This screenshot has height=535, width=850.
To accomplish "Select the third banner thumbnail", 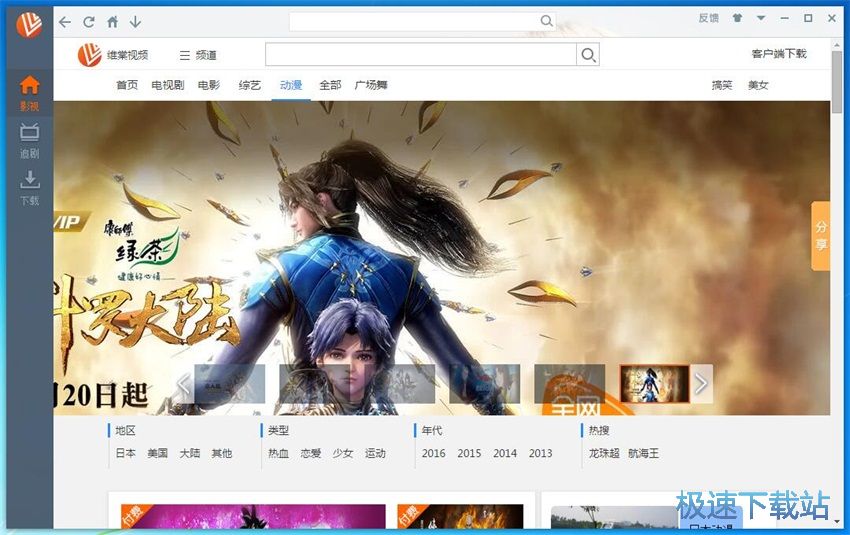I will pos(400,384).
